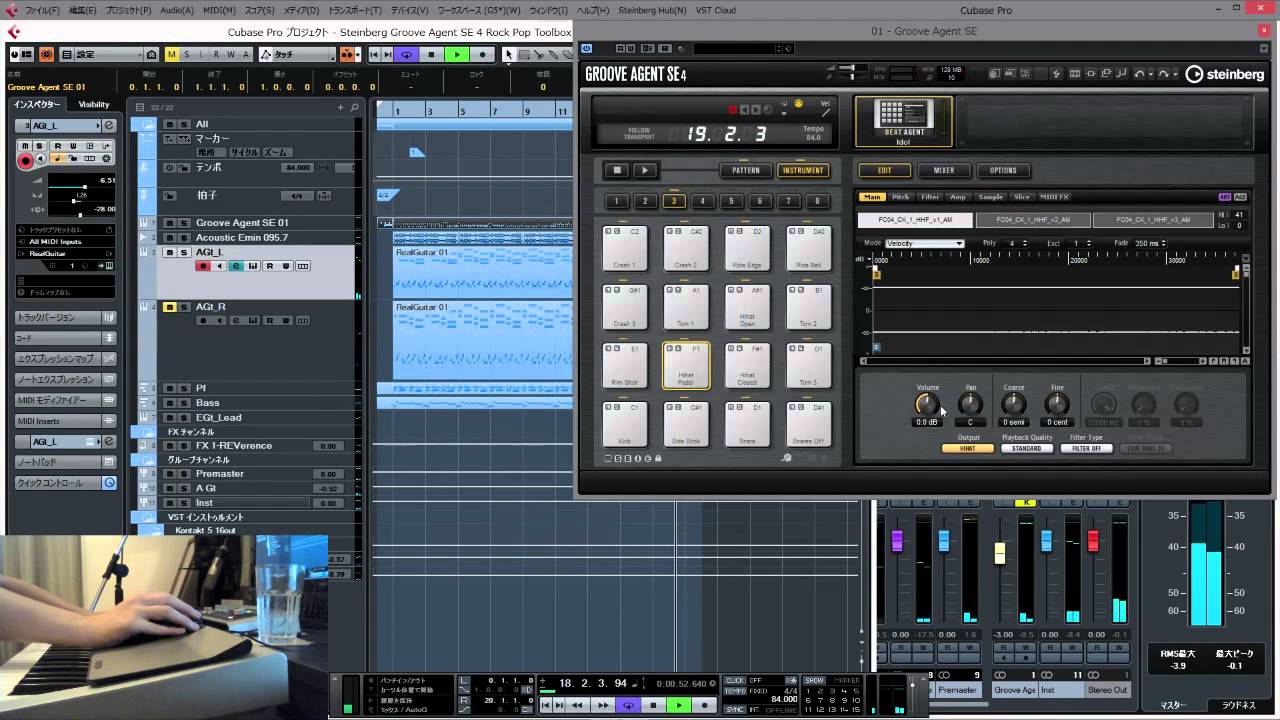Open the MIXER page in Groove Agent
Screen dimensions: 1280x720
944,170
